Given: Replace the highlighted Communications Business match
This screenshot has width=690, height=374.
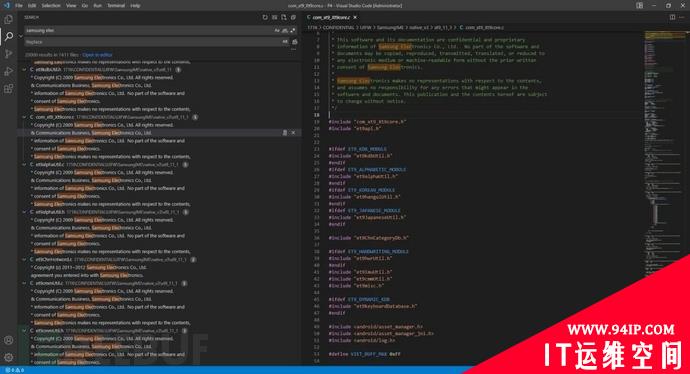Looking at the screenshot, I should coord(285,132).
